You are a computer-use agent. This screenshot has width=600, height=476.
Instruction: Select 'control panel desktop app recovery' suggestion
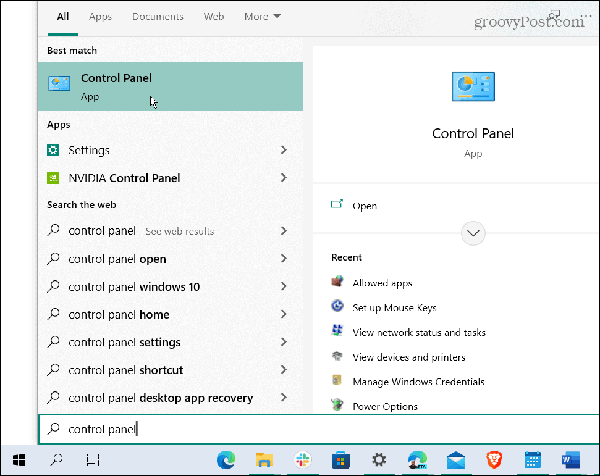click(x=170, y=398)
